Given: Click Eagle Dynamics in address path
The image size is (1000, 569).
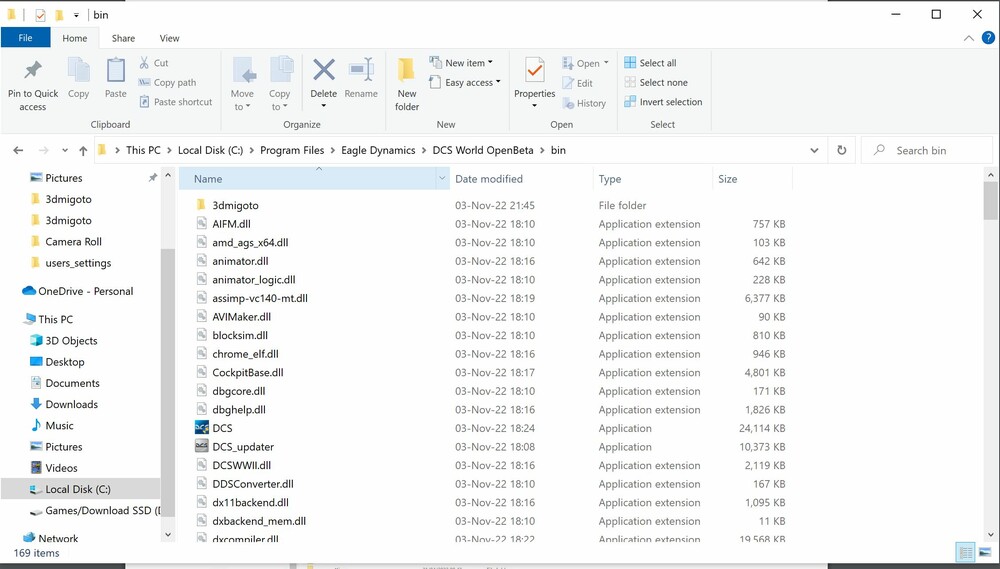Looking at the screenshot, I should click(x=378, y=151).
